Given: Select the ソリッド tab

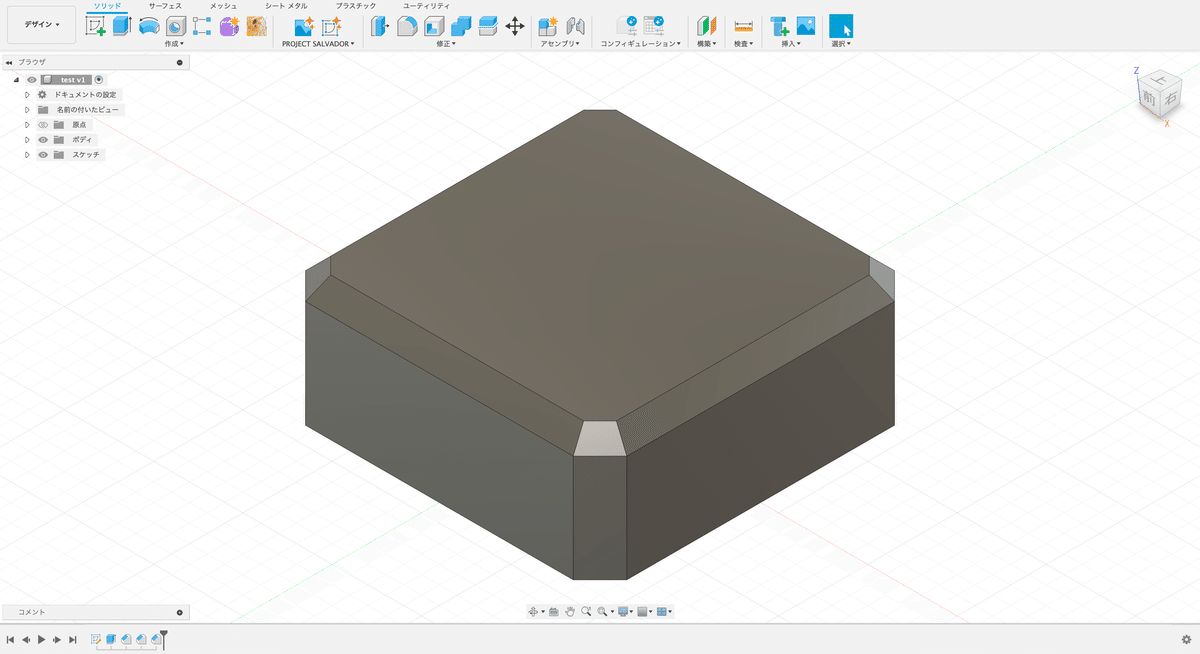Looking at the screenshot, I should click(x=107, y=6).
